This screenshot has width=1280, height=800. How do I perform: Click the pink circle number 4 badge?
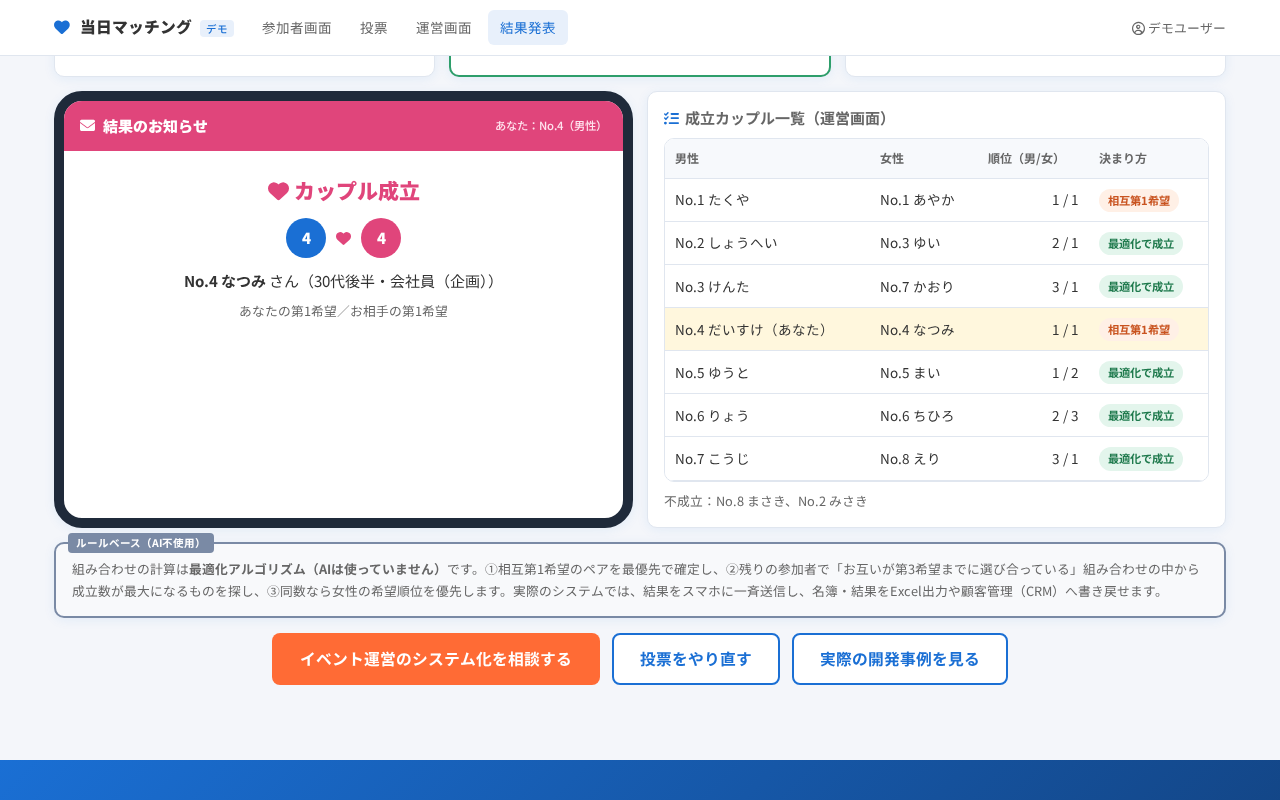click(381, 238)
